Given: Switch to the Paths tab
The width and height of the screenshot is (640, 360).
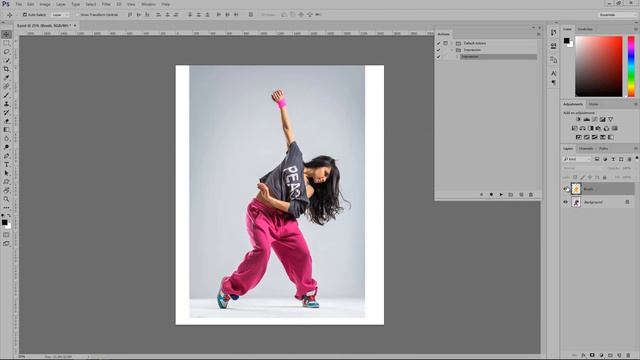Looking at the screenshot, I should 603,149.
